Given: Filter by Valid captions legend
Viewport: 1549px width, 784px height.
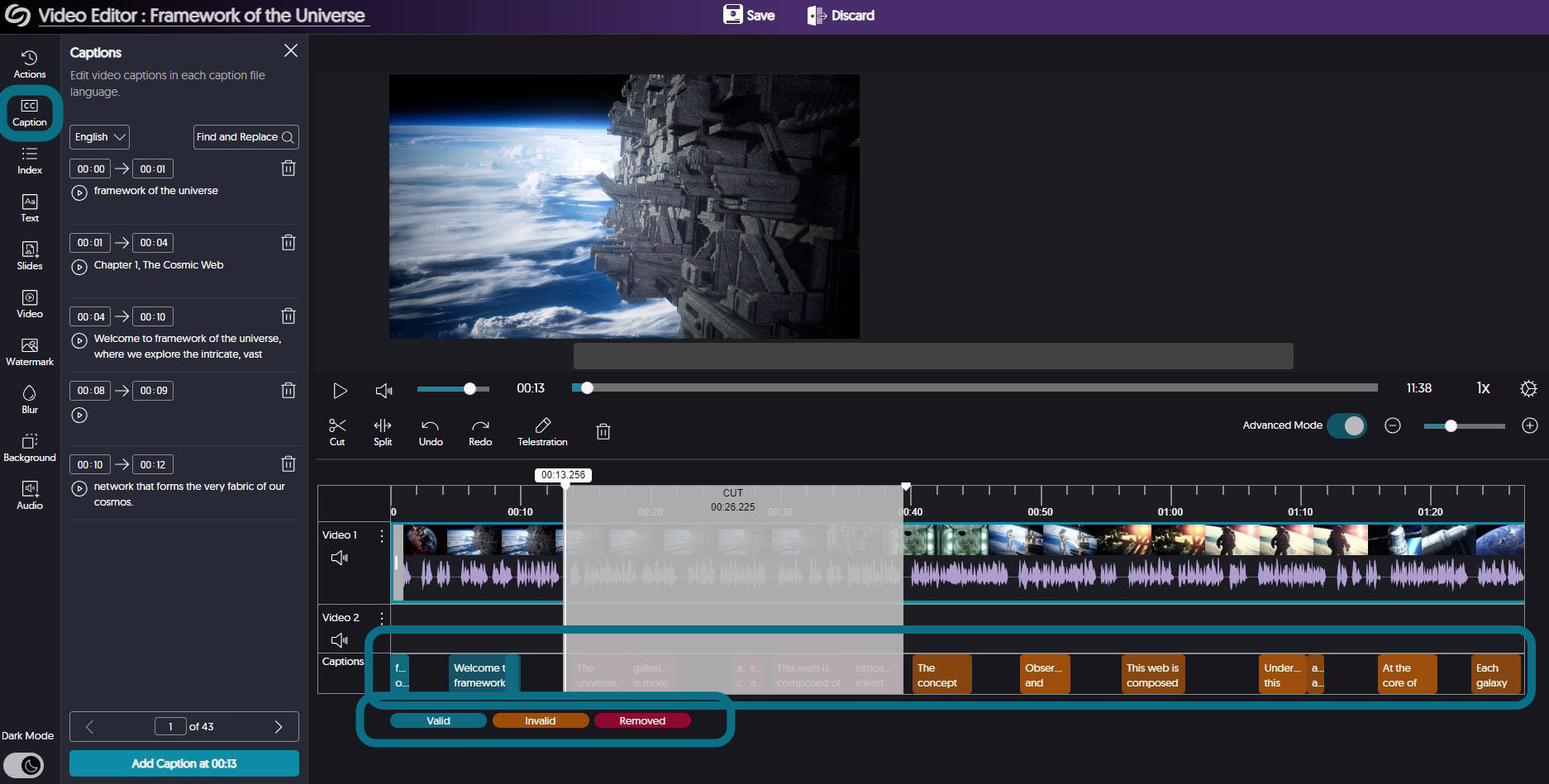Looking at the screenshot, I should (x=438, y=720).
